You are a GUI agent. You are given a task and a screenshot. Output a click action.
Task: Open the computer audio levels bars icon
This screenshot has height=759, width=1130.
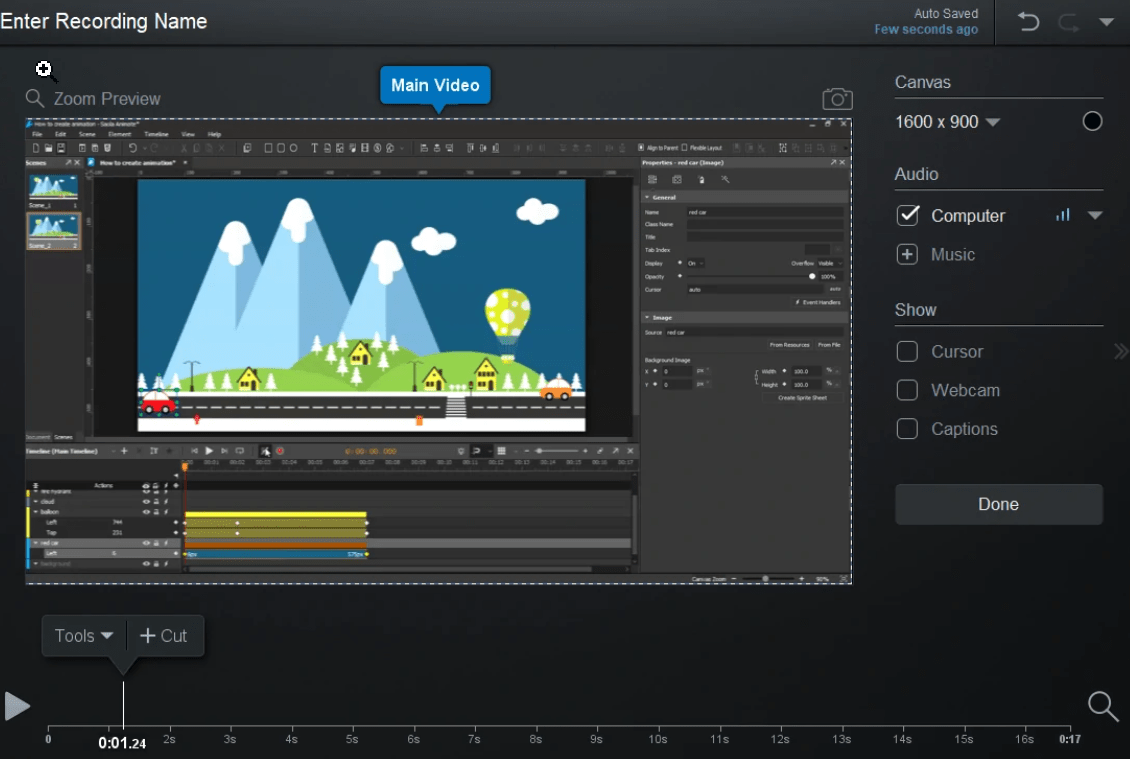pyautogui.click(x=1063, y=215)
